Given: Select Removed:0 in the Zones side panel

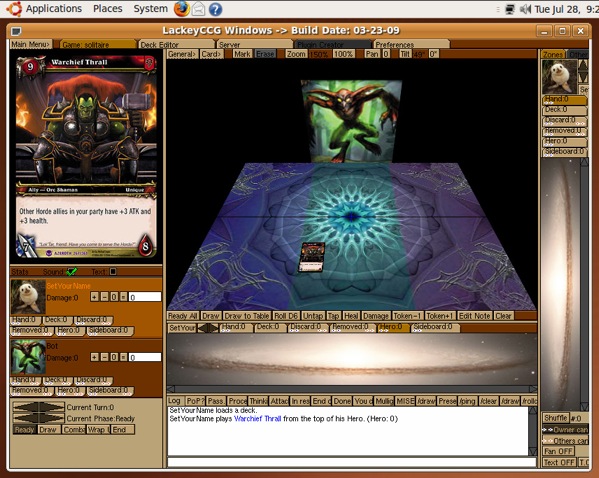Looking at the screenshot, I should click(x=564, y=131).
